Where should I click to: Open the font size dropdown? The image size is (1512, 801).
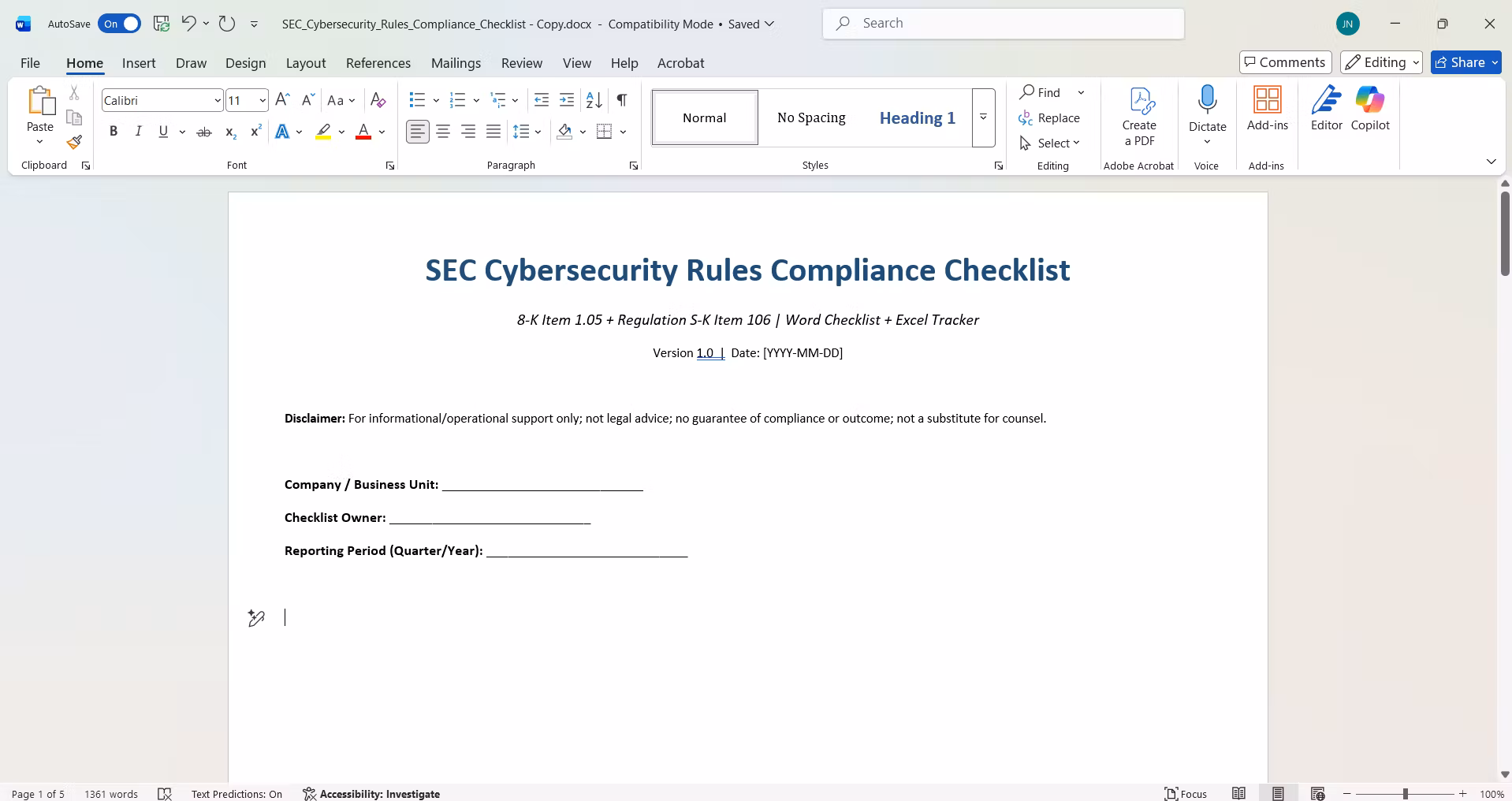tap(263, 100)
